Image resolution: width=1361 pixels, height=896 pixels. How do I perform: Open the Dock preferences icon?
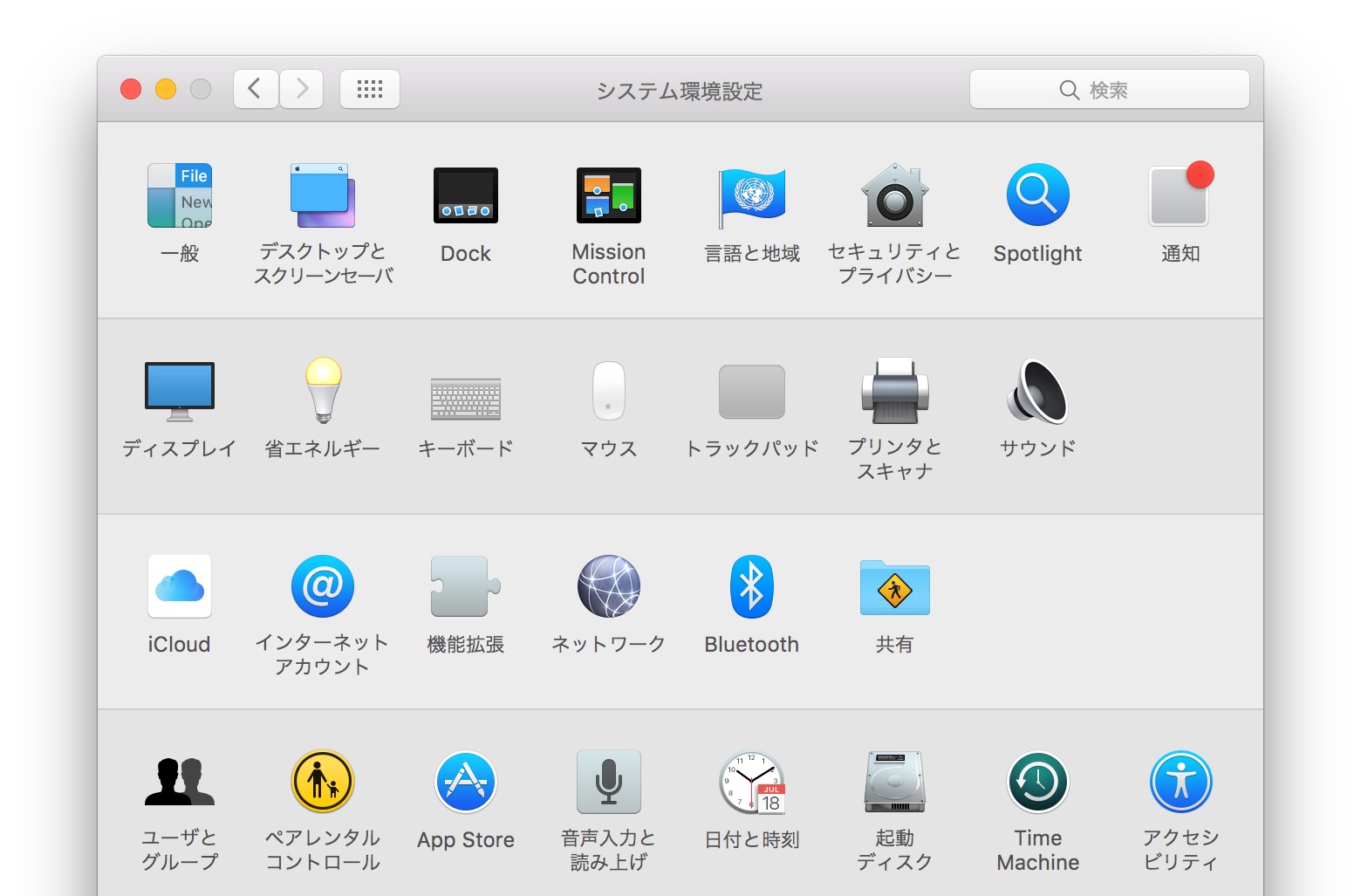click(466, 195)
